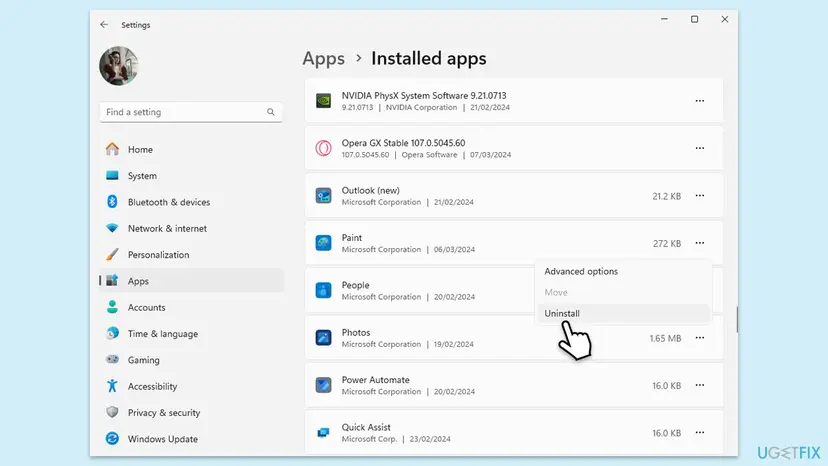The image size is (828, 466).
Task: Go to Bluetooth & devices
Action: (191, 202)
